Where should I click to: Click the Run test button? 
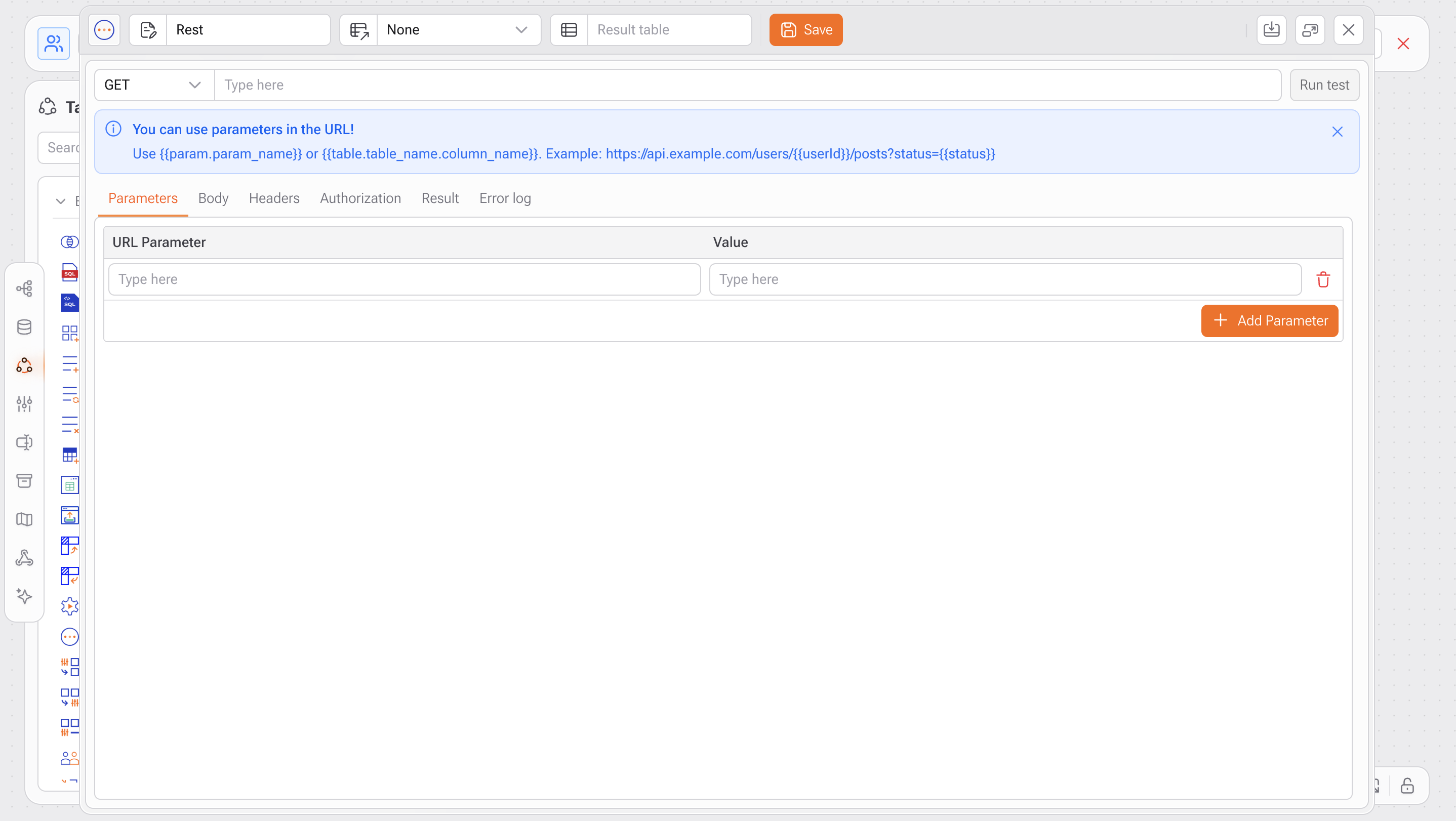pos(1324,86)
